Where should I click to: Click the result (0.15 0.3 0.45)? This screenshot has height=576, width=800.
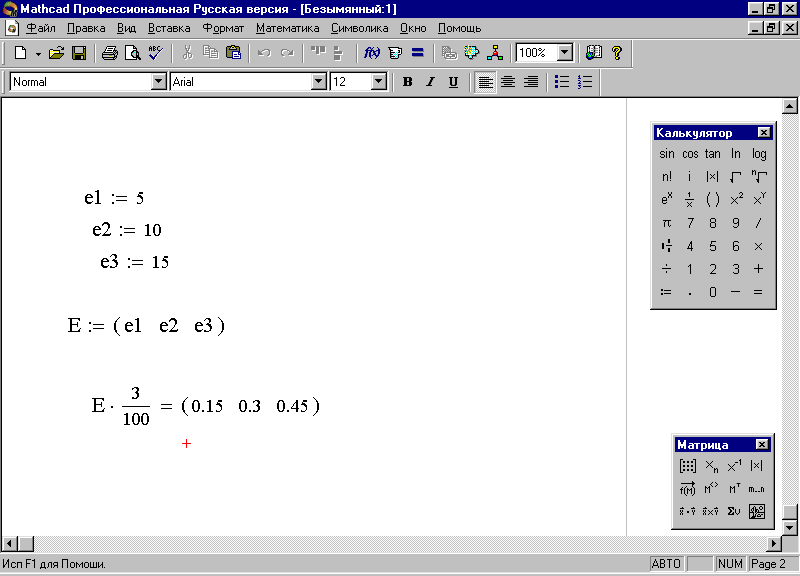click(250, 406)
